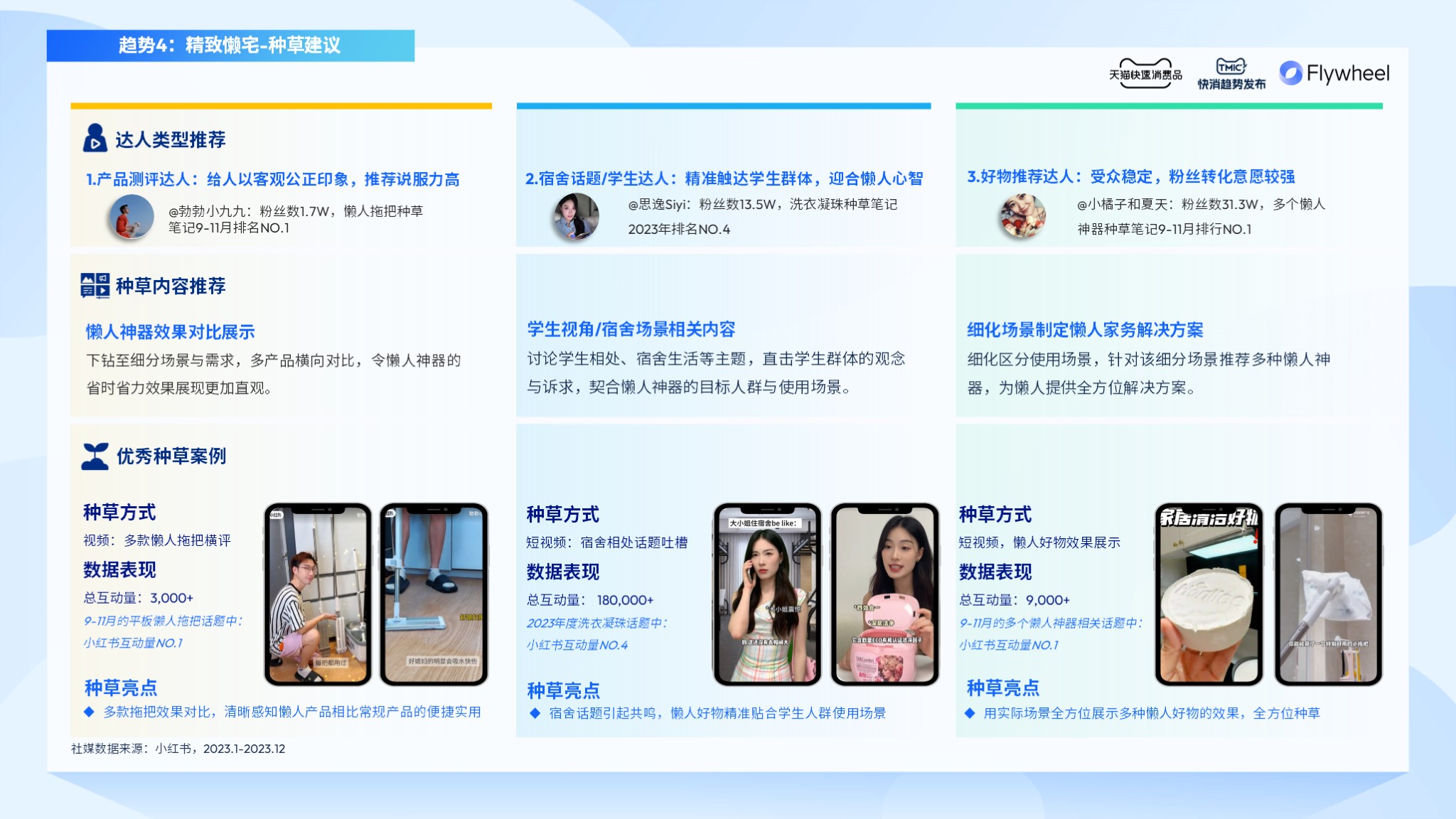The width and height of the screenshot is (1456, 819).
Task: Open the phone mockup titled 大小姐住宿舍be like
Action: (767, 594)
